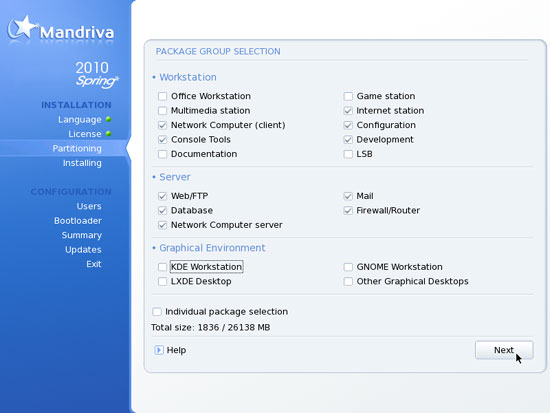Viewport: 550px width, 413px height.
Task: Check the Other Graphical Desktops option
Action: (x=348, y=281)
